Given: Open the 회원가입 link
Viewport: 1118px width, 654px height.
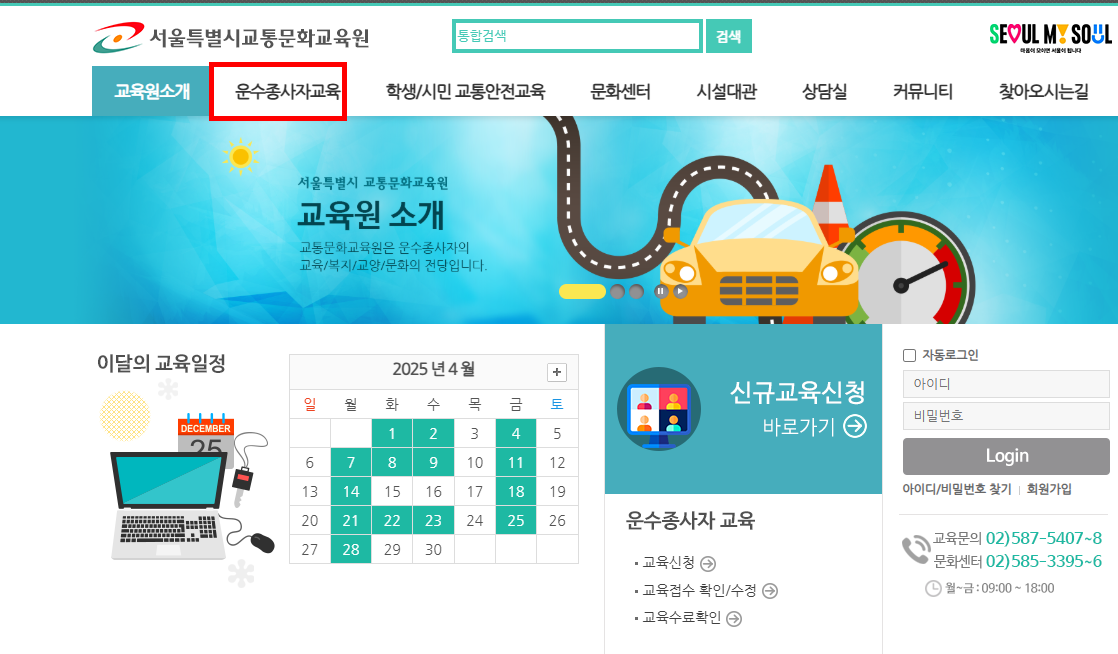Looking at the screenshot, I should coord(1049,489).
